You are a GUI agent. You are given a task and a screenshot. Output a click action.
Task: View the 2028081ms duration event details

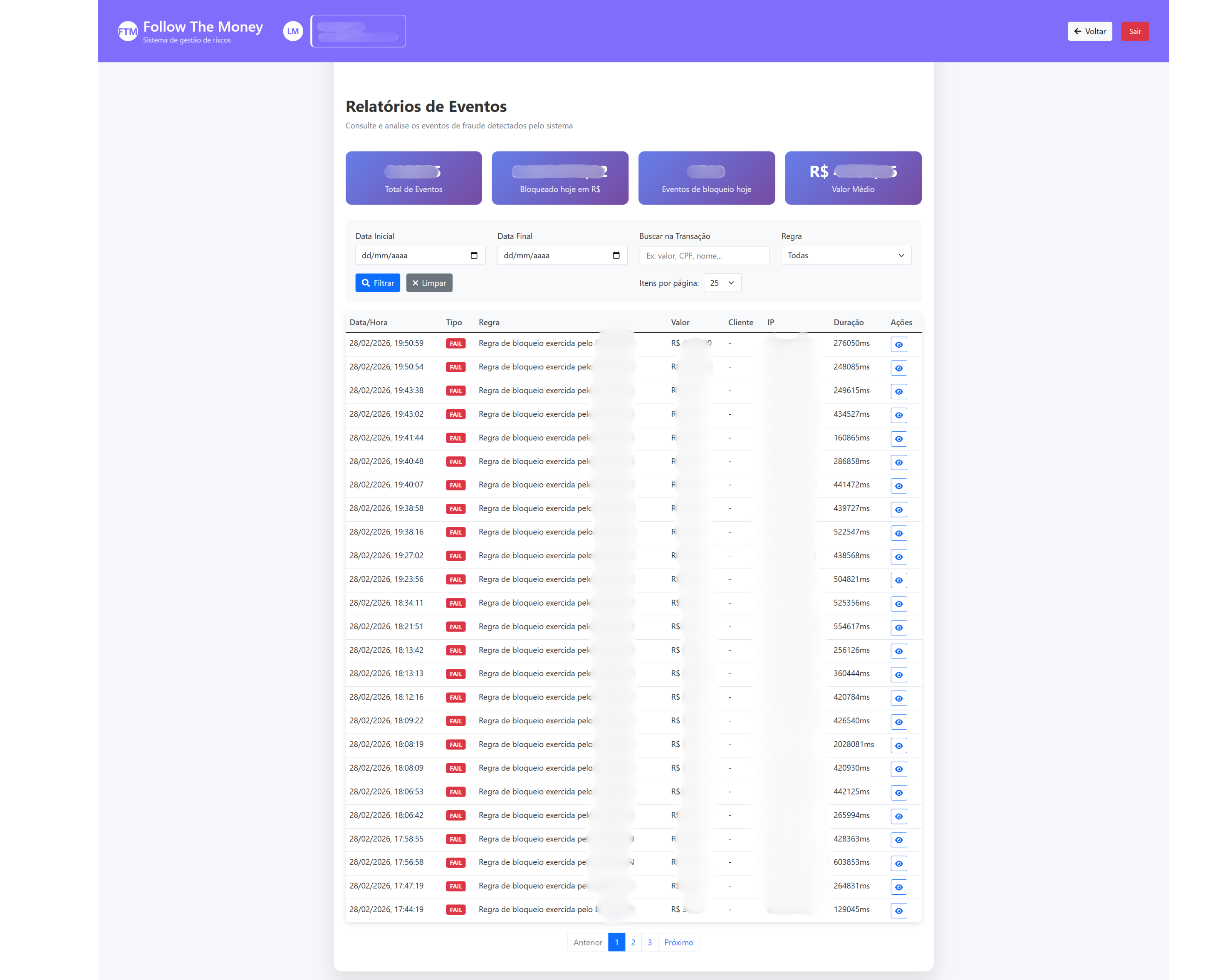(x=898, y=745)
